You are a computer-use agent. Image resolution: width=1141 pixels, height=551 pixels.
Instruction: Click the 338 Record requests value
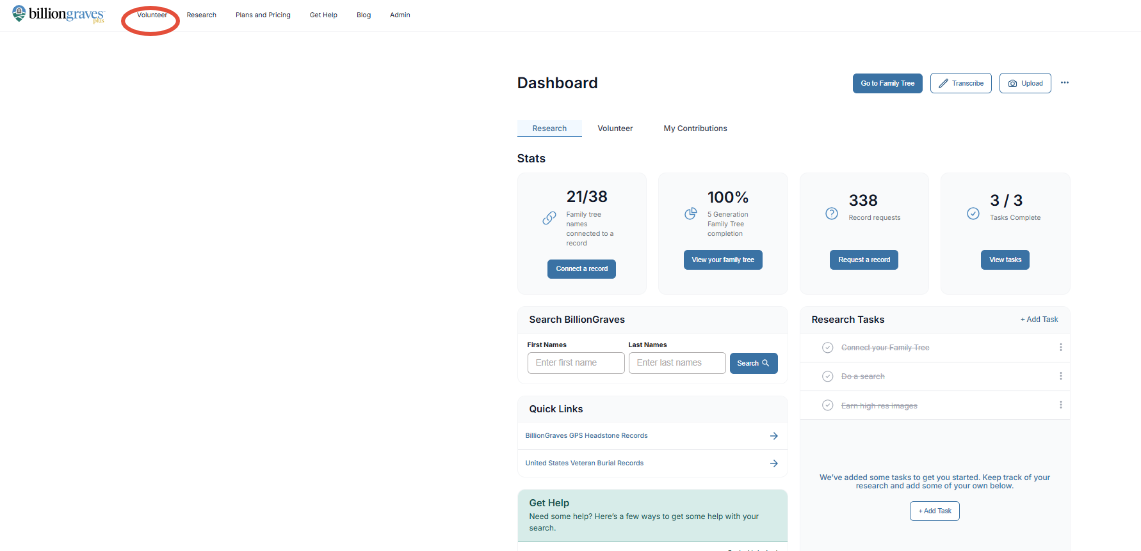click(863, 200)
